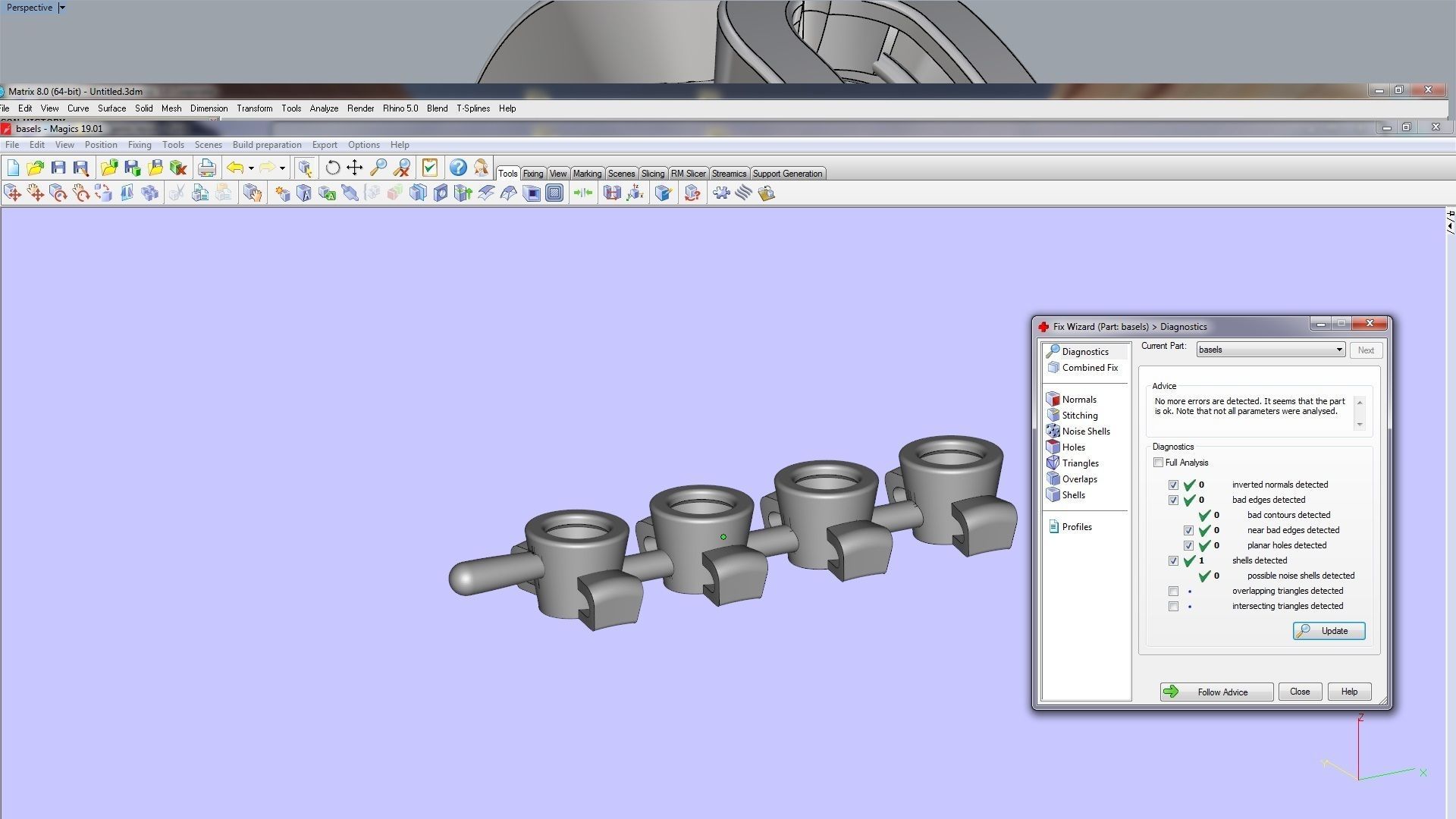1456x819 pixels.
Task: Open the Undo history dropdown arrow
Action: point(251,168)
